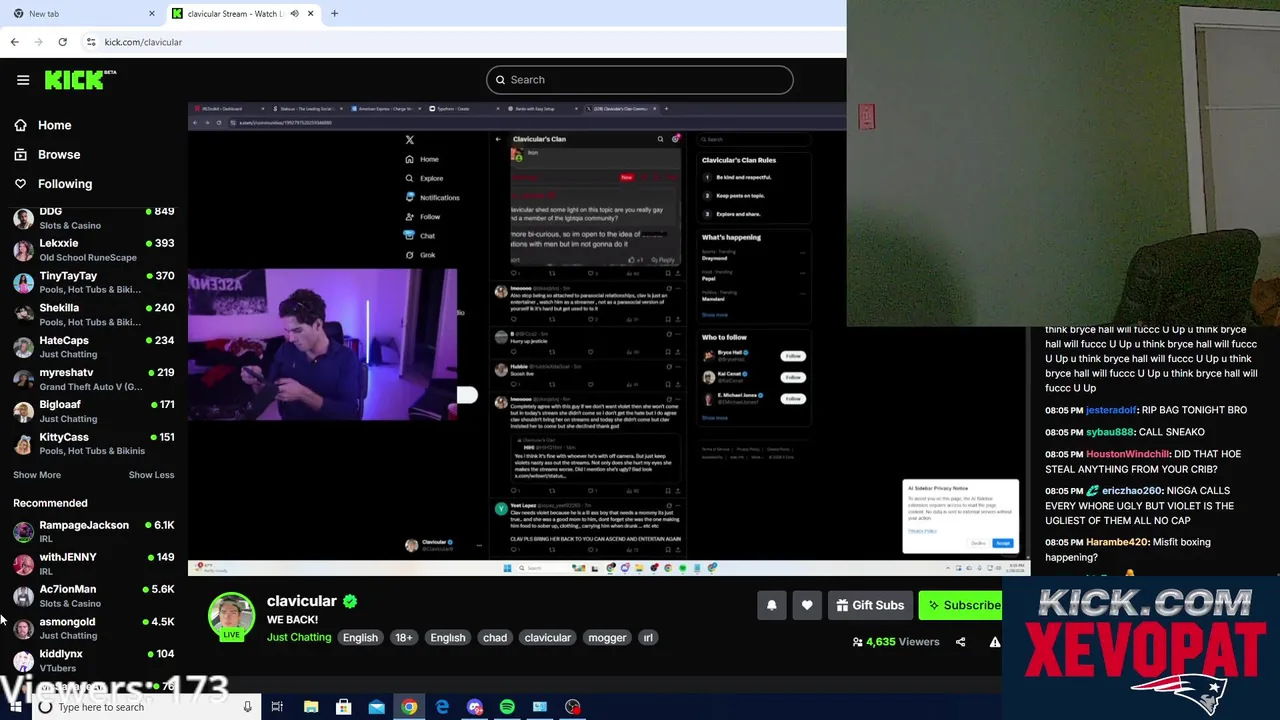Select the irl stream tag

[648, 637]
